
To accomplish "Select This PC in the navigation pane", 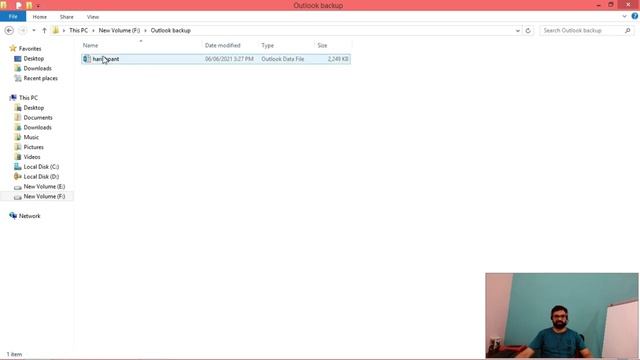I will click(28, 98).
